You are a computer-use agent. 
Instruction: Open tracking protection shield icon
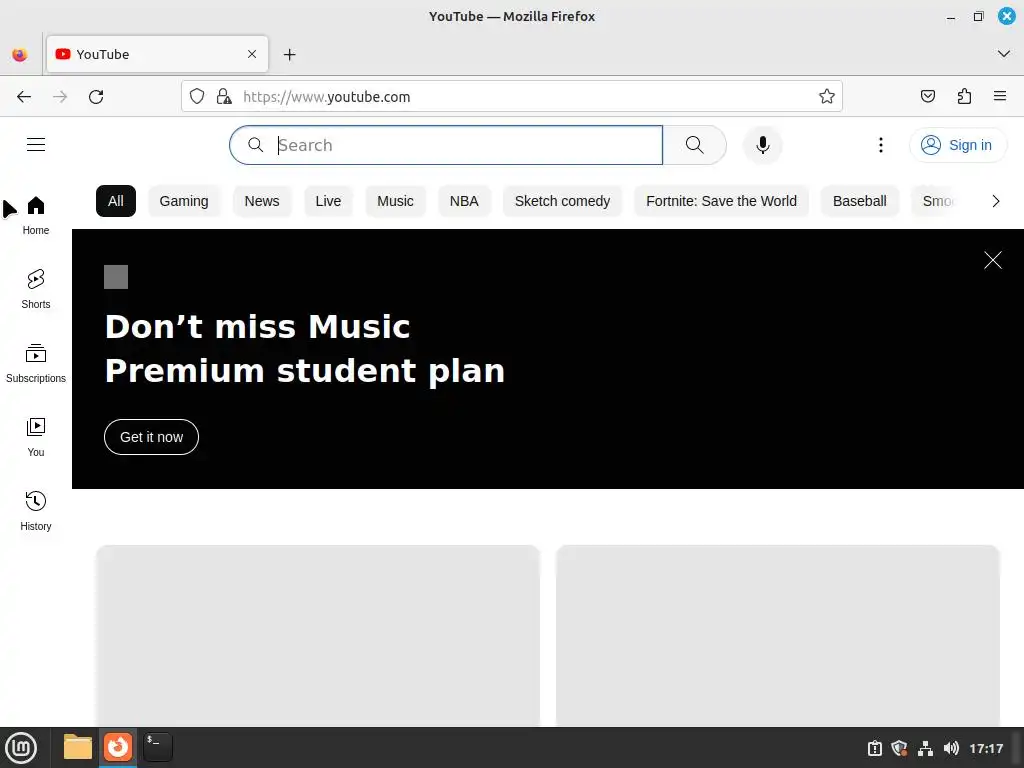(197, 97)
